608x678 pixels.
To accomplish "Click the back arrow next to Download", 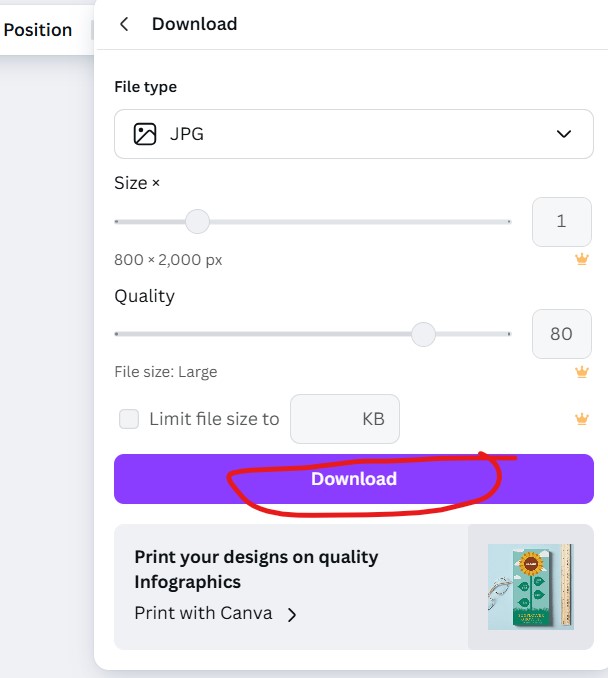I will point(124,24).
